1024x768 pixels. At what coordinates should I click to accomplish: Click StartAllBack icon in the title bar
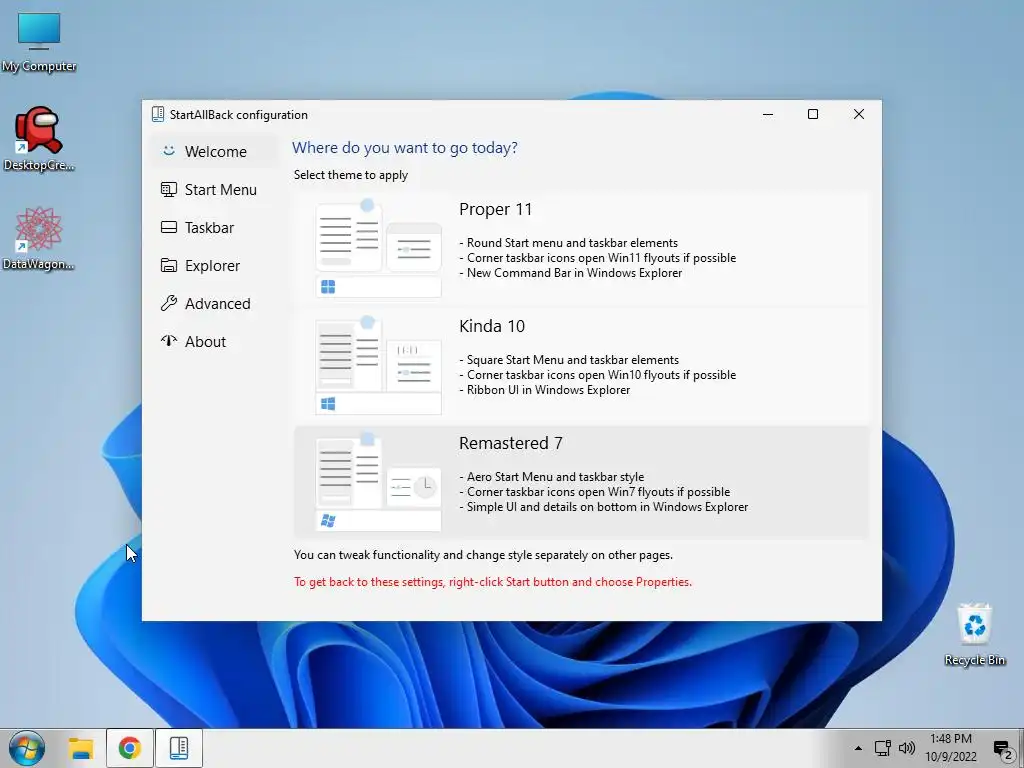[x=158, y=114]
